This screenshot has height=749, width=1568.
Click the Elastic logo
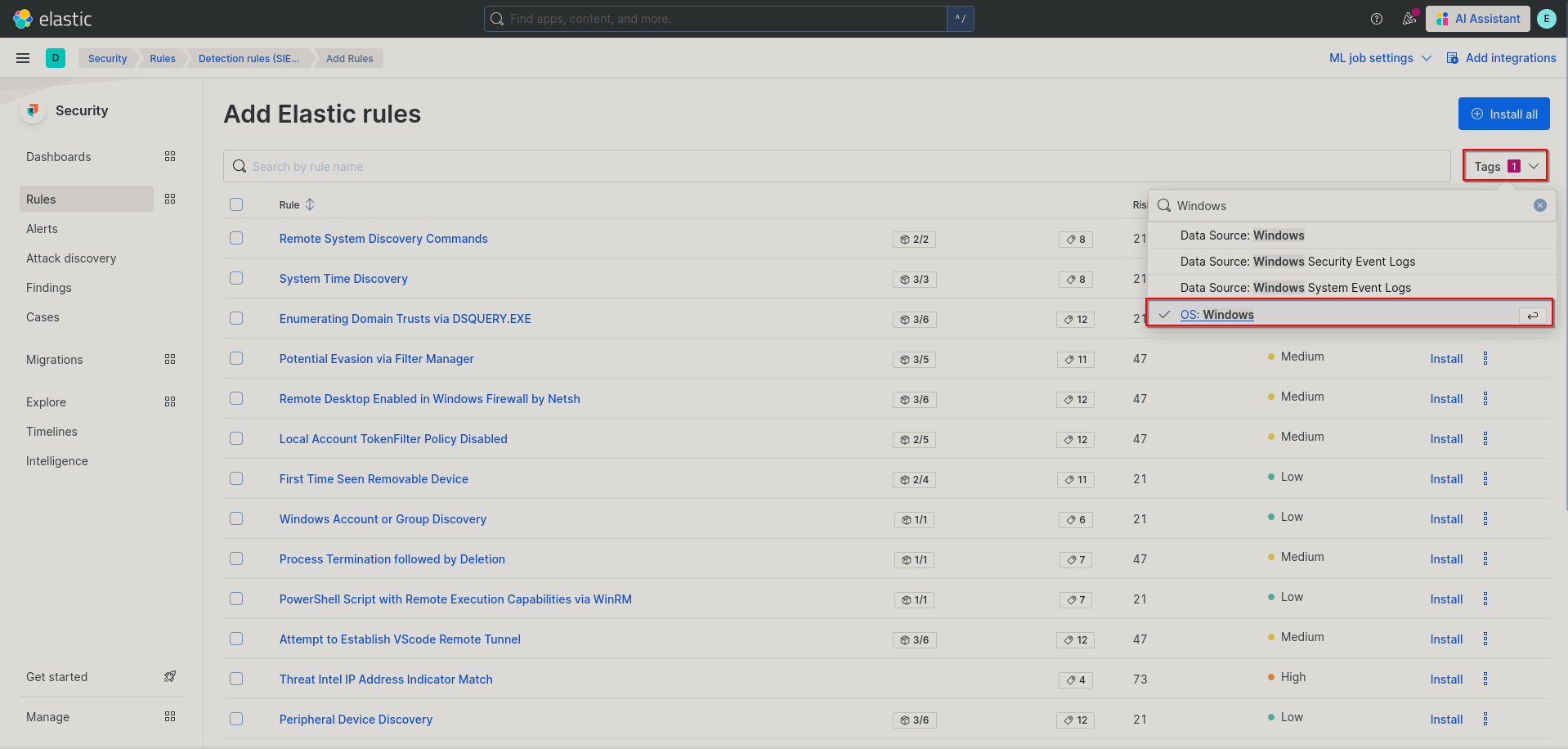[x=52, y=19]
